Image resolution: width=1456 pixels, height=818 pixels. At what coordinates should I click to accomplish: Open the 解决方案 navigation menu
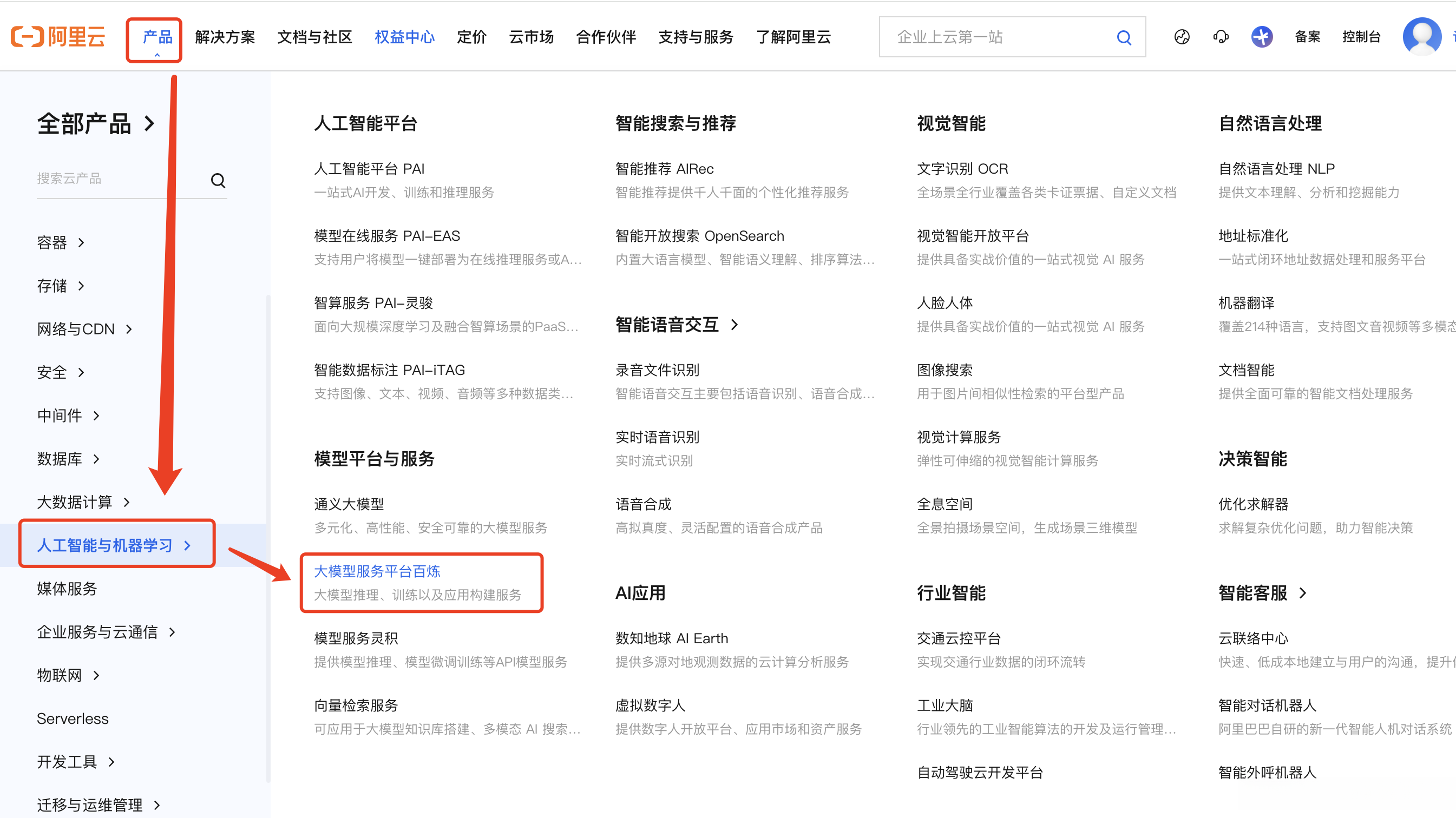click(x=225, y=37)
